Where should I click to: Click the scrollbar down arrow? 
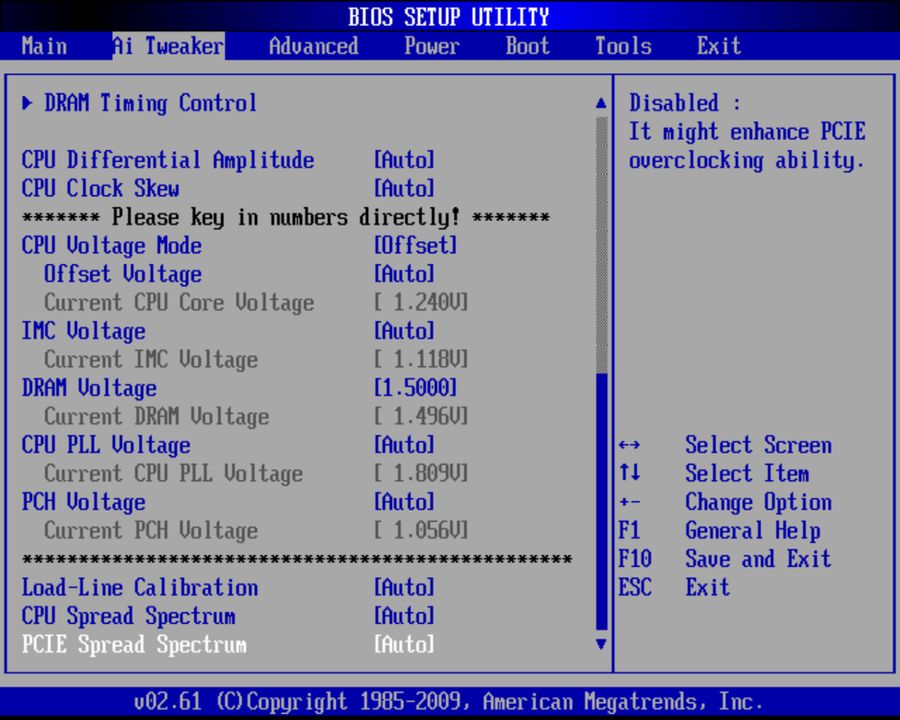pos(601,644)
